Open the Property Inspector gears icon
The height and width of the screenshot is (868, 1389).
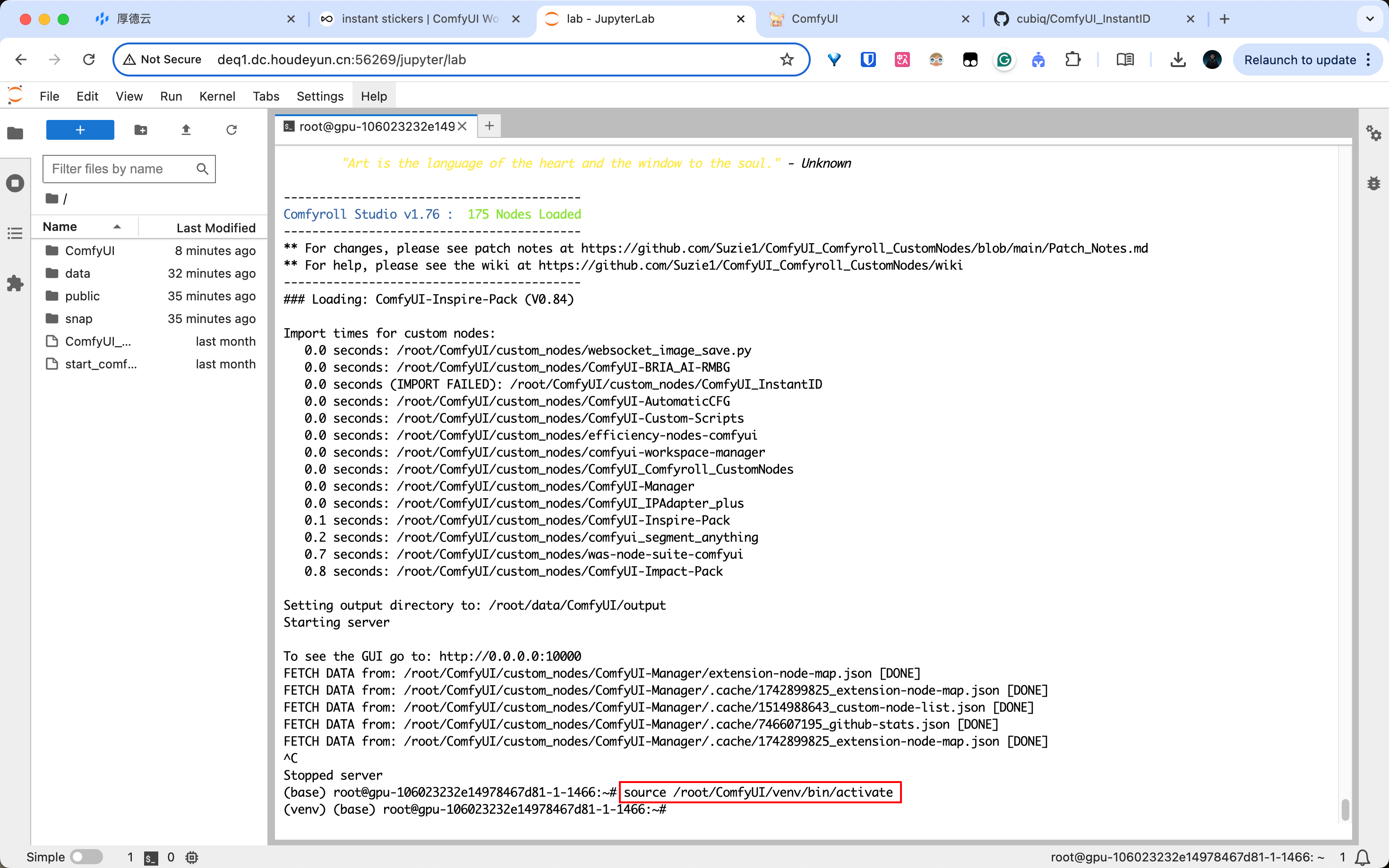coord(1373,133)
